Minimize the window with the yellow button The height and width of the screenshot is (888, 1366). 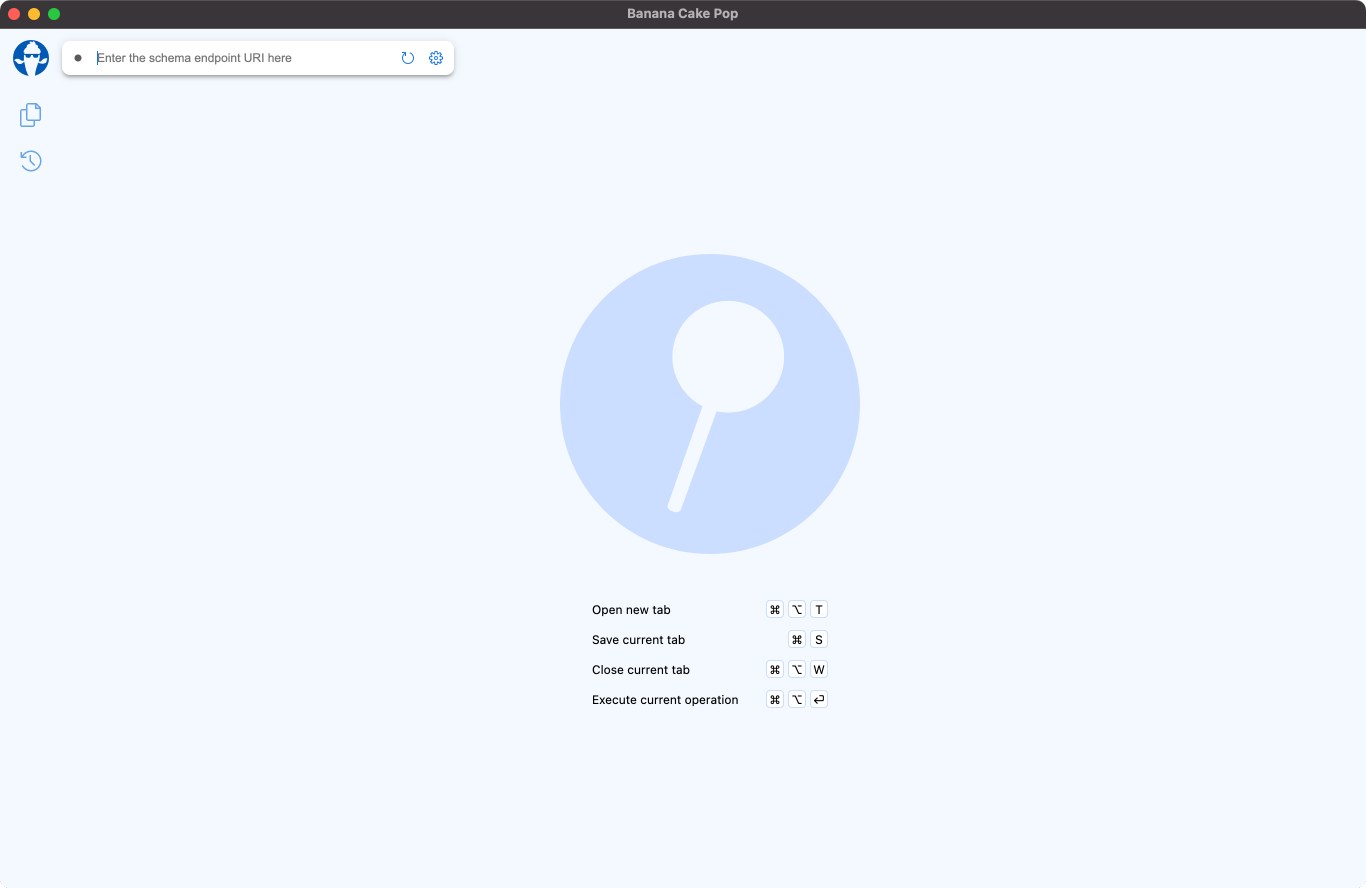point(34,14)
